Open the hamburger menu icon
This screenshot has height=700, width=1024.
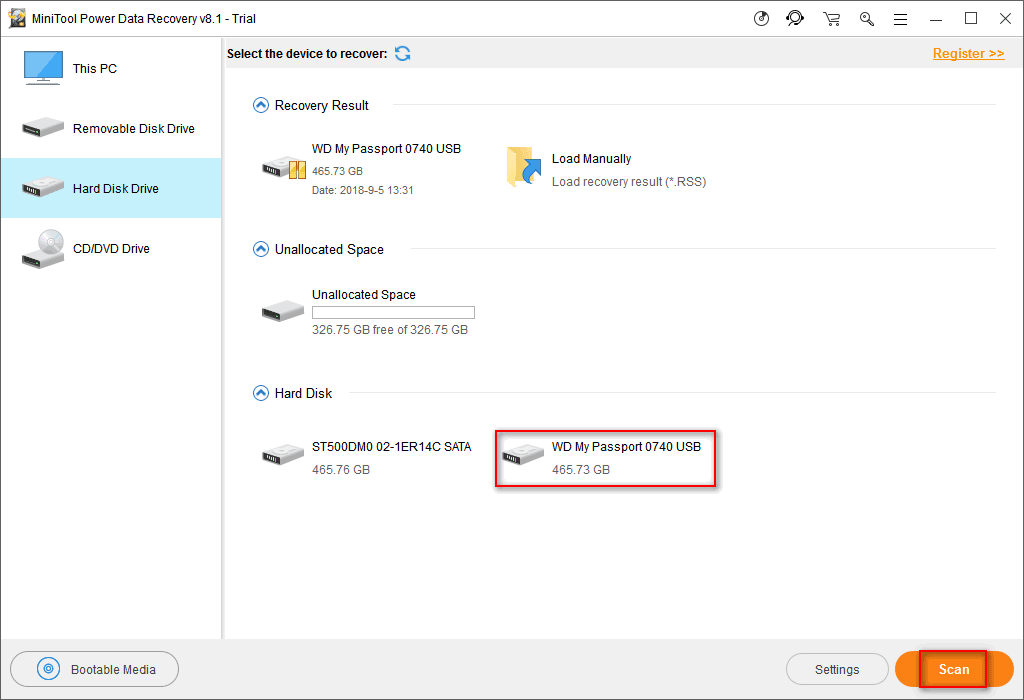(901, 20)
